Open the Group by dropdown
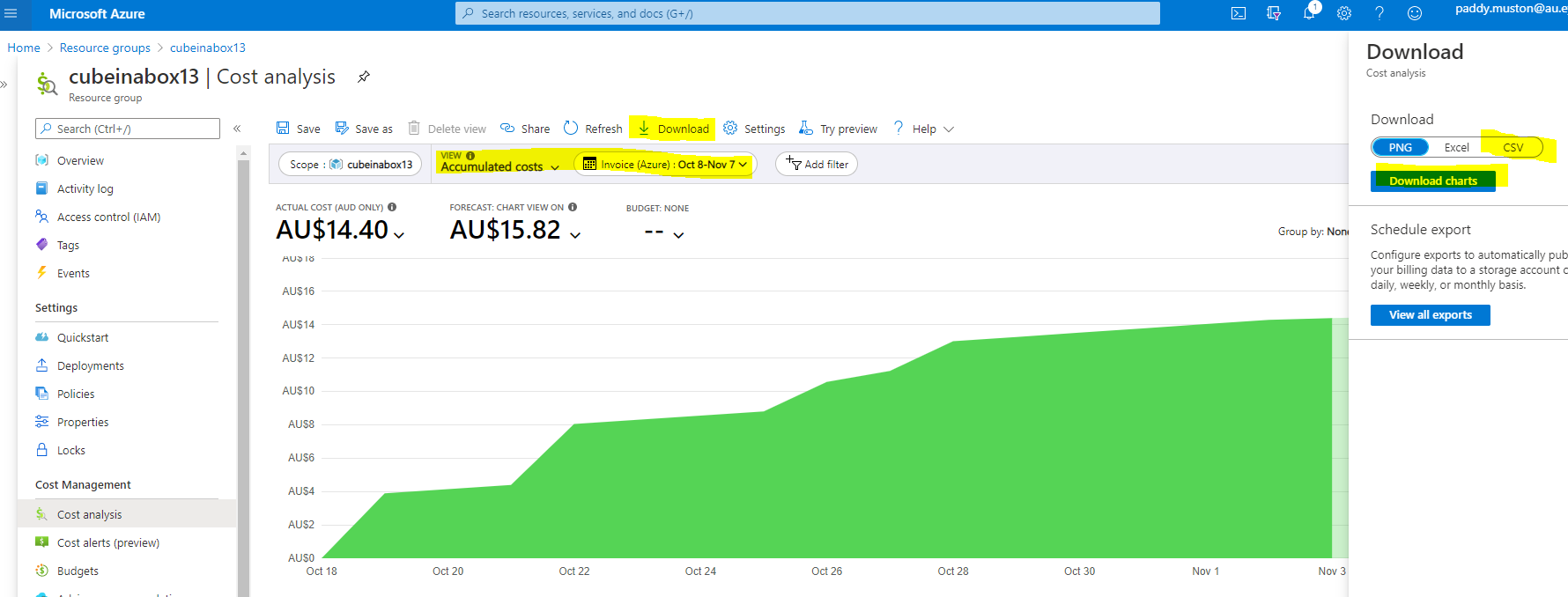This screenshot has width=1568, height=597. 1313,232
